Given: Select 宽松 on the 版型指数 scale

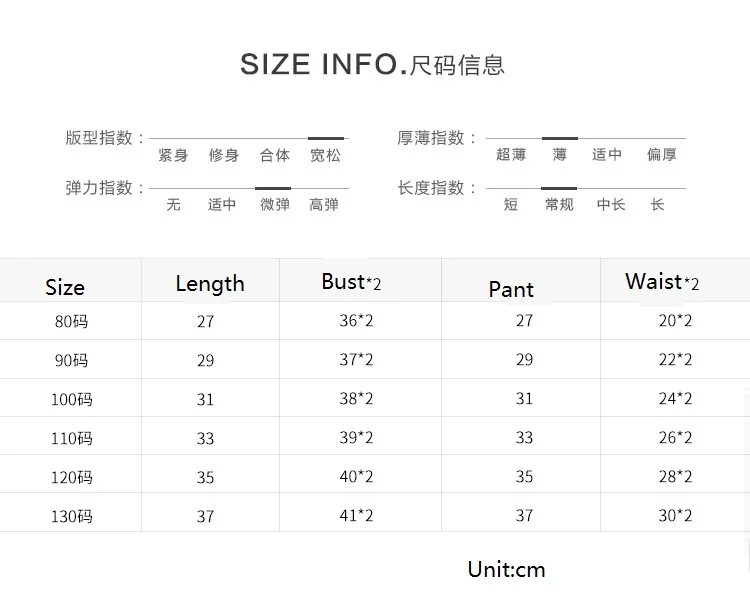Looking at the screenshot, I should (325, 155).
